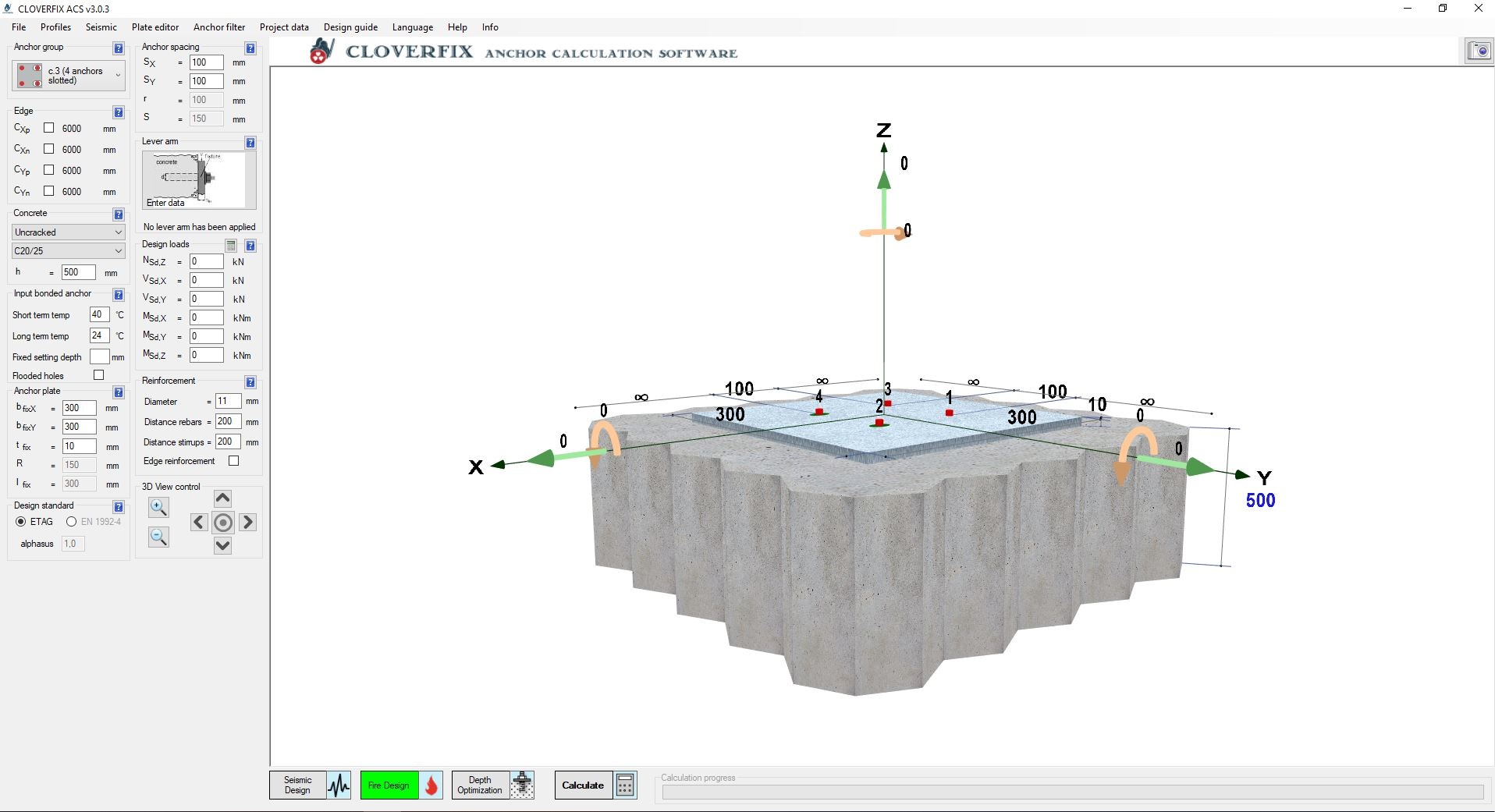Open the Plate editor menu

coord(155,27)
